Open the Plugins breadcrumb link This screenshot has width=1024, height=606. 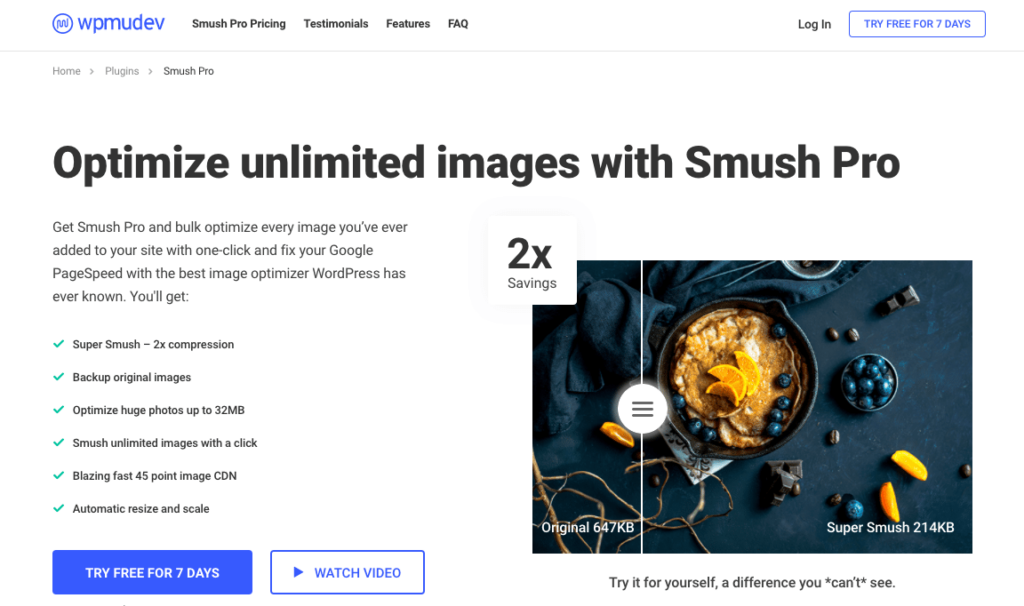point(122,71)
